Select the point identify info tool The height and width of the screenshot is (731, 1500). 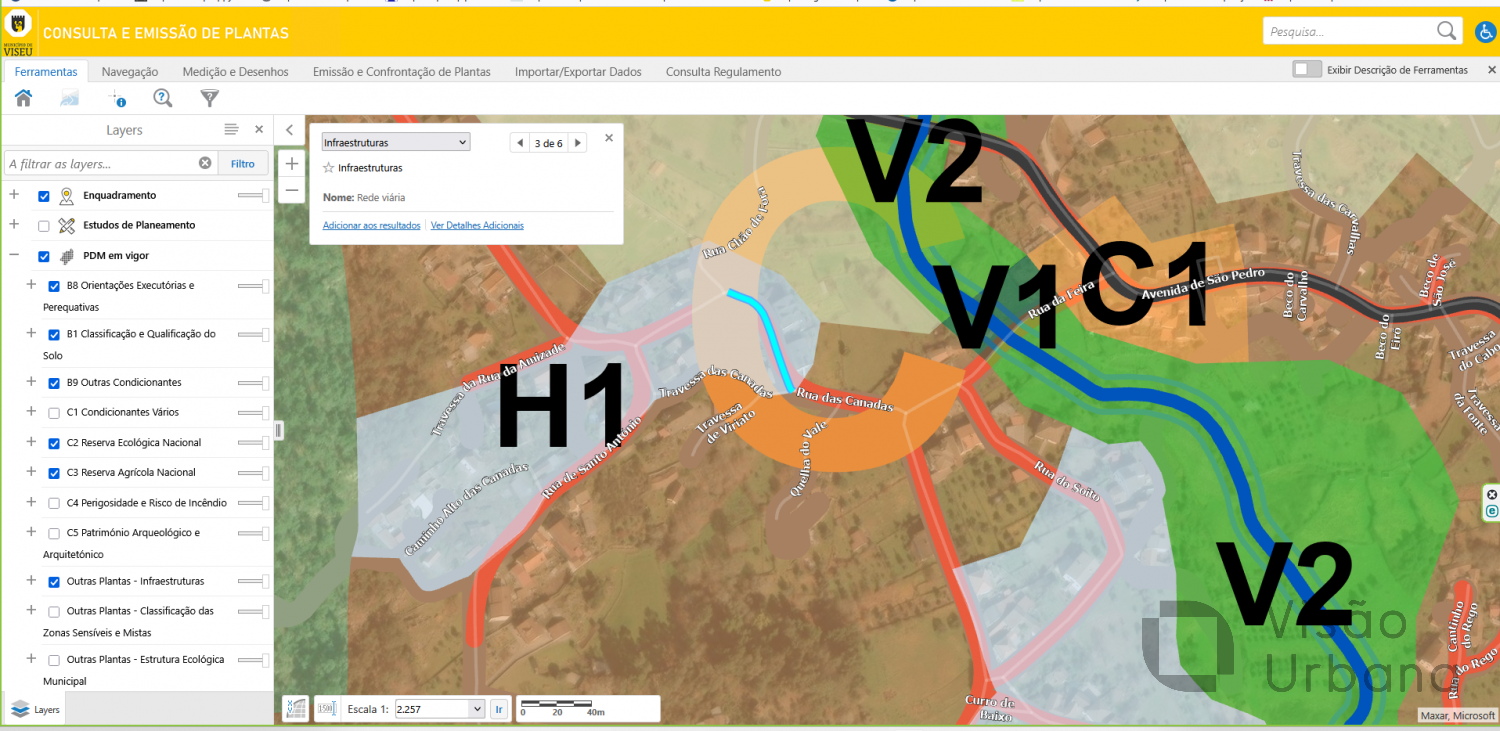point(117,98)
